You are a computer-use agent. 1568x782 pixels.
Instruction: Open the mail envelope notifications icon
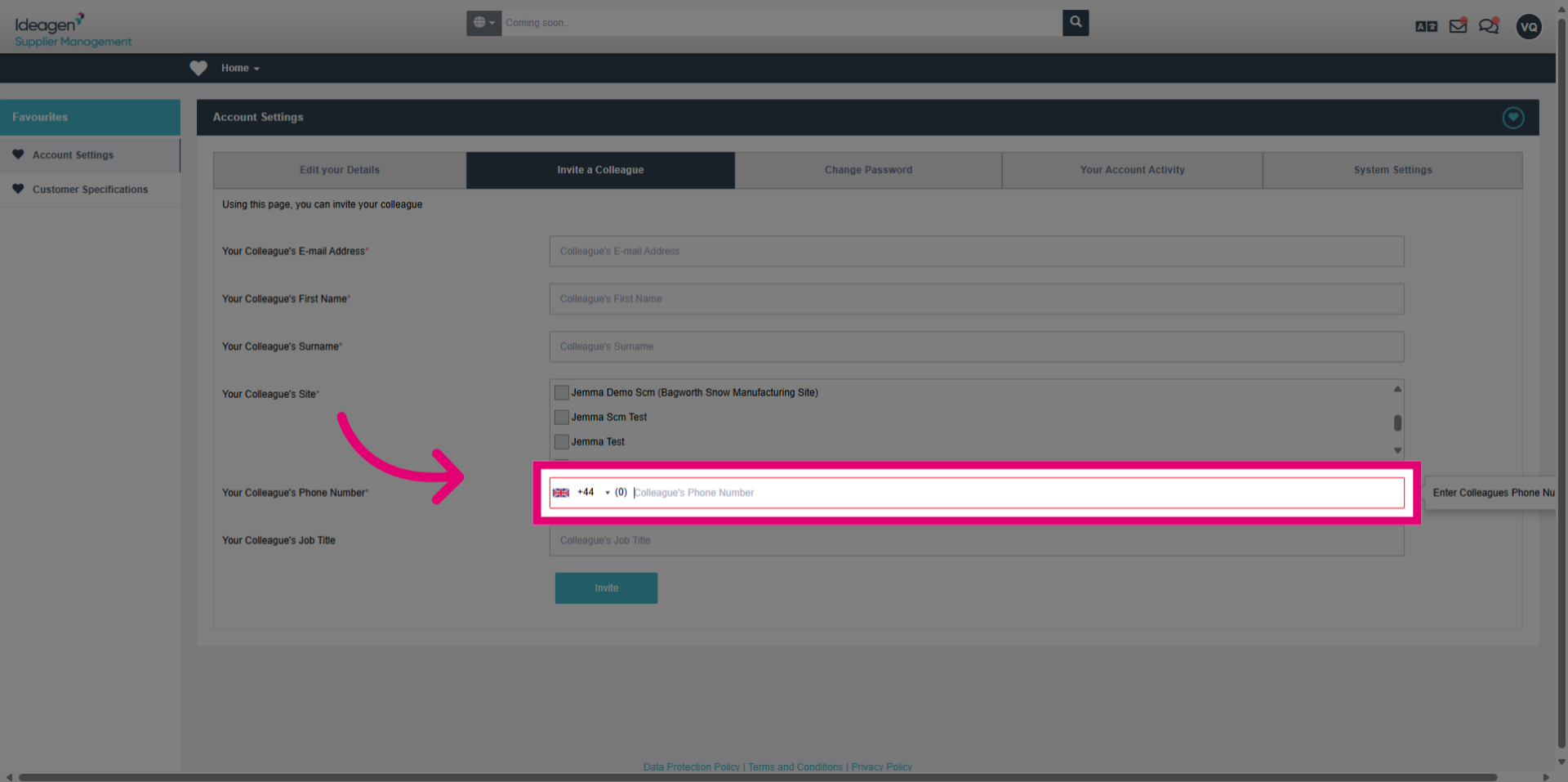tap(1458, 26)
